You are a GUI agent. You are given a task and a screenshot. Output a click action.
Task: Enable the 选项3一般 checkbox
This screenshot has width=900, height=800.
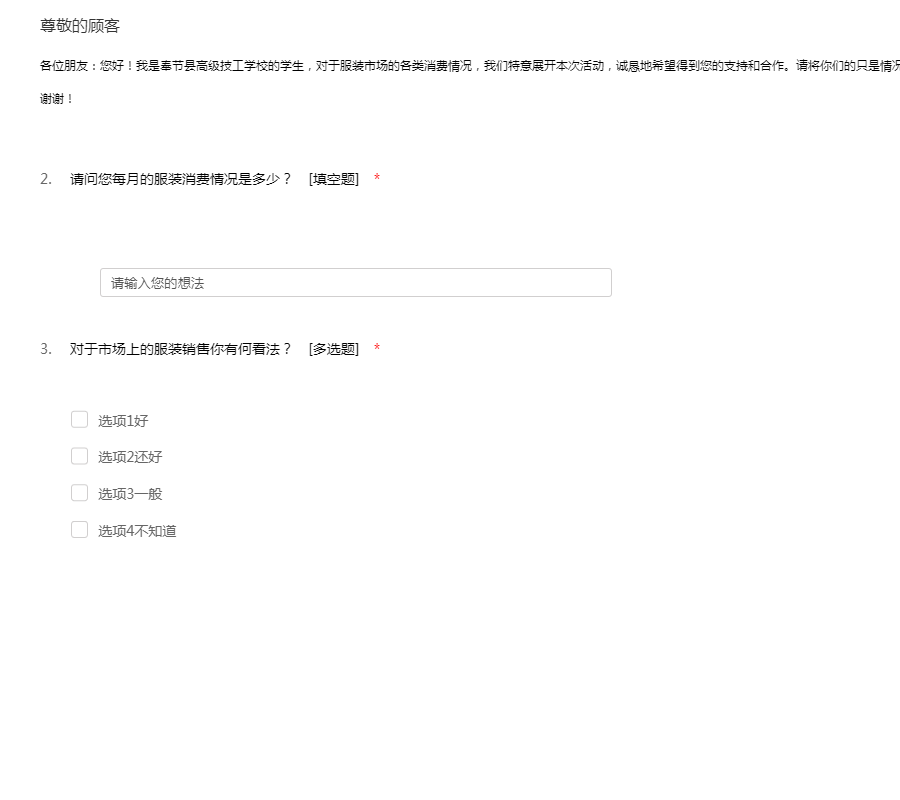80,493
